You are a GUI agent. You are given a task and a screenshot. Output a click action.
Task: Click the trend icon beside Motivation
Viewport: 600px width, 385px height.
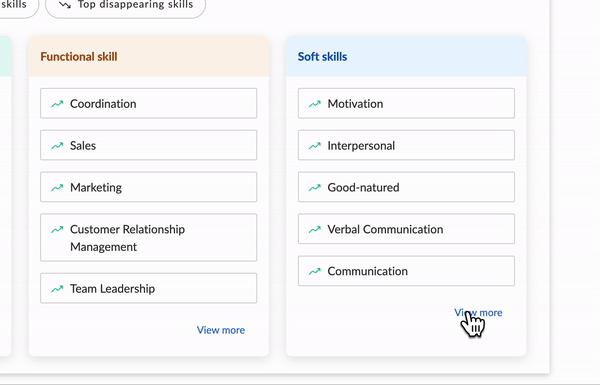(x=315, y=104)
